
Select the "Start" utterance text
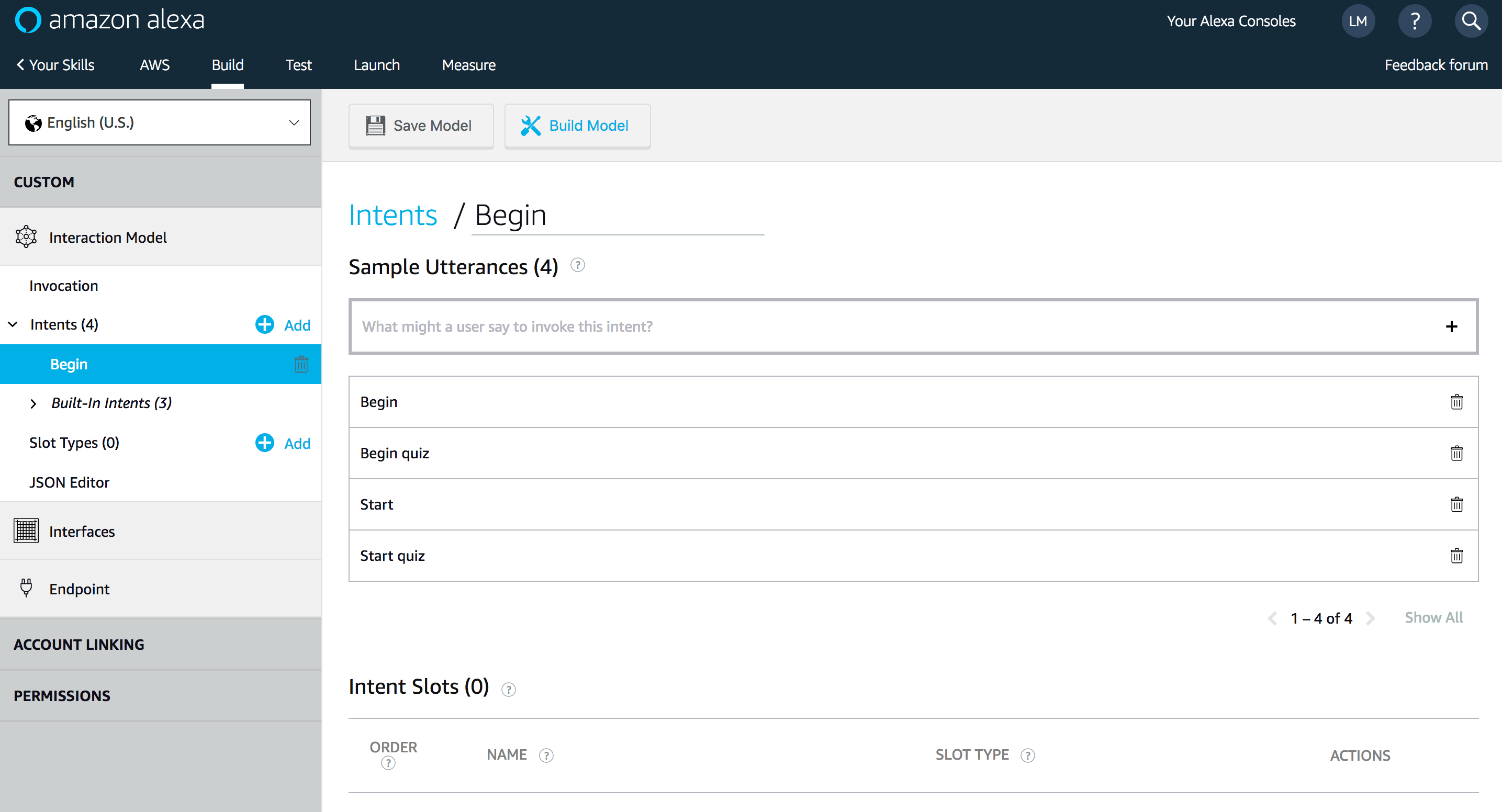coord(377,505)
